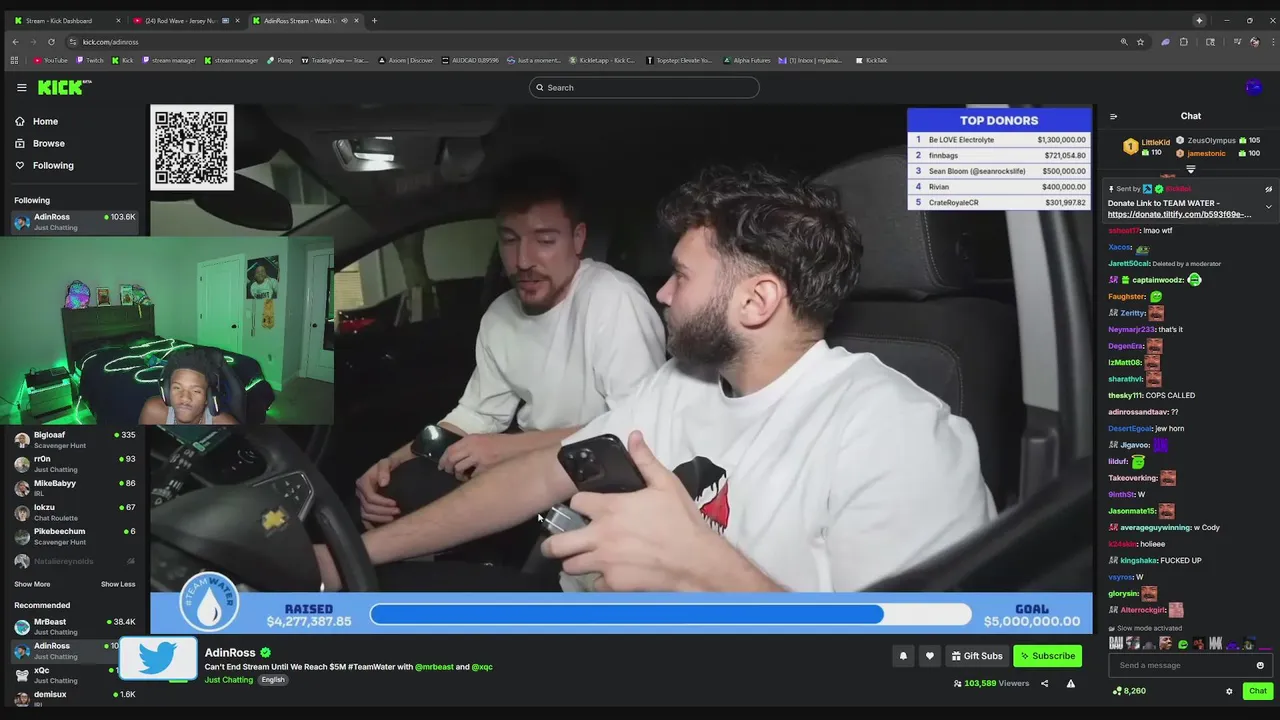Open the MikeBabyy channel
1280x720 pixels.
point(75,488)
